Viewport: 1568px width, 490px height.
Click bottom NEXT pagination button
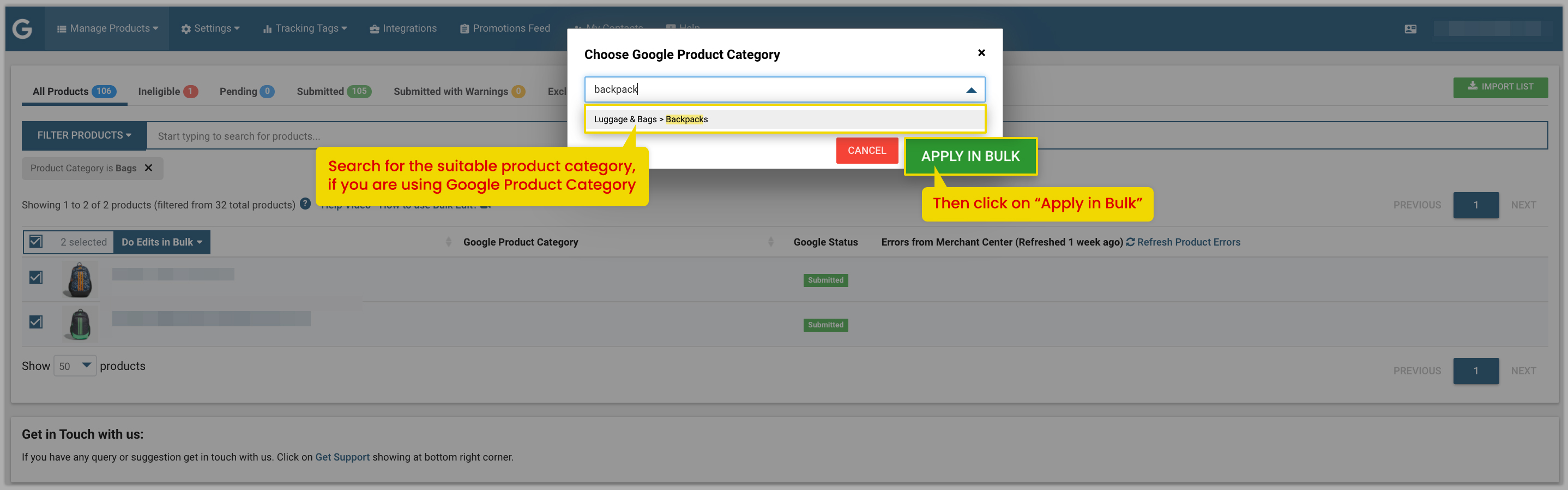(1523, 371)
